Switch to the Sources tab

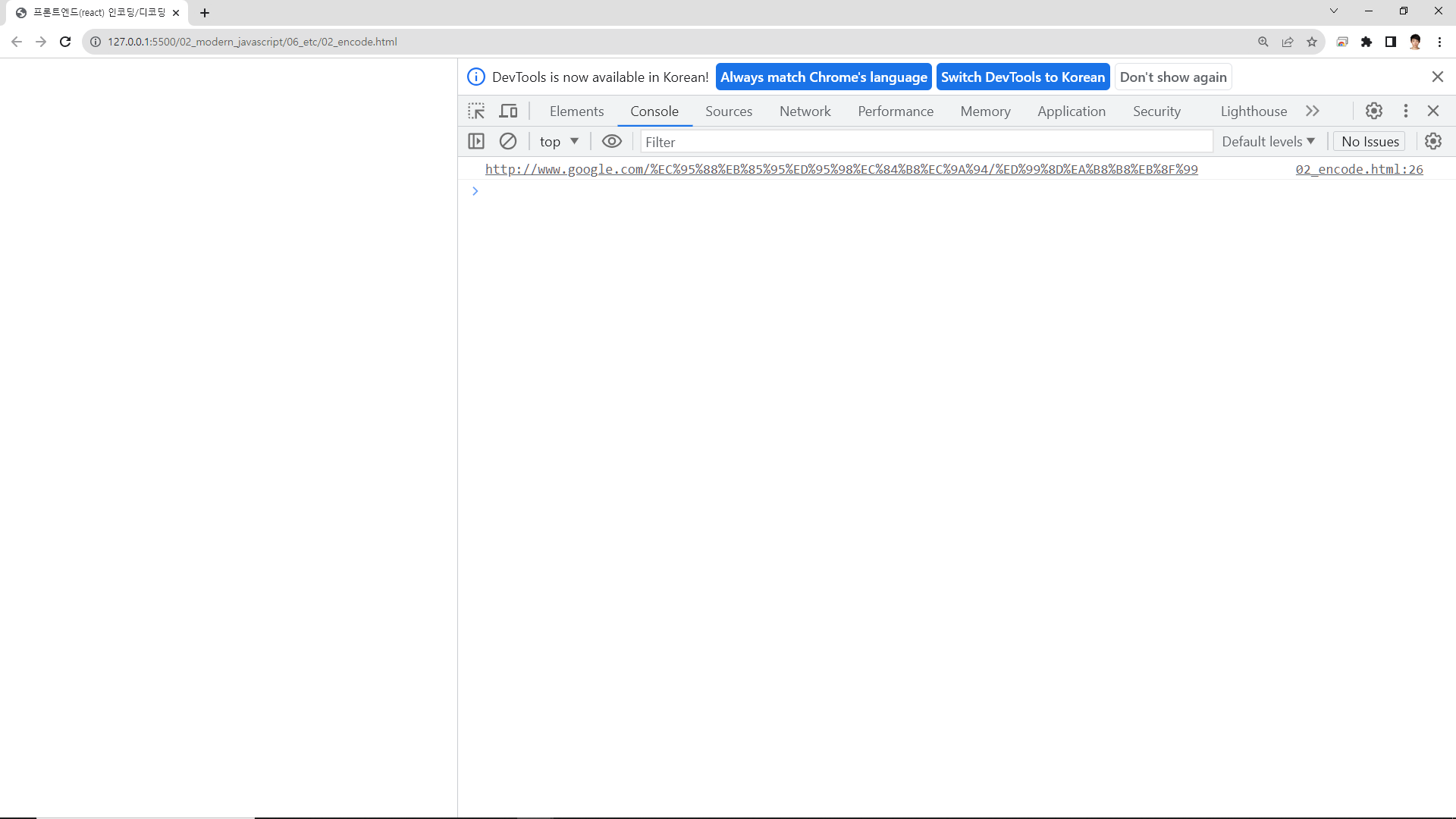(x=728, y=111)
